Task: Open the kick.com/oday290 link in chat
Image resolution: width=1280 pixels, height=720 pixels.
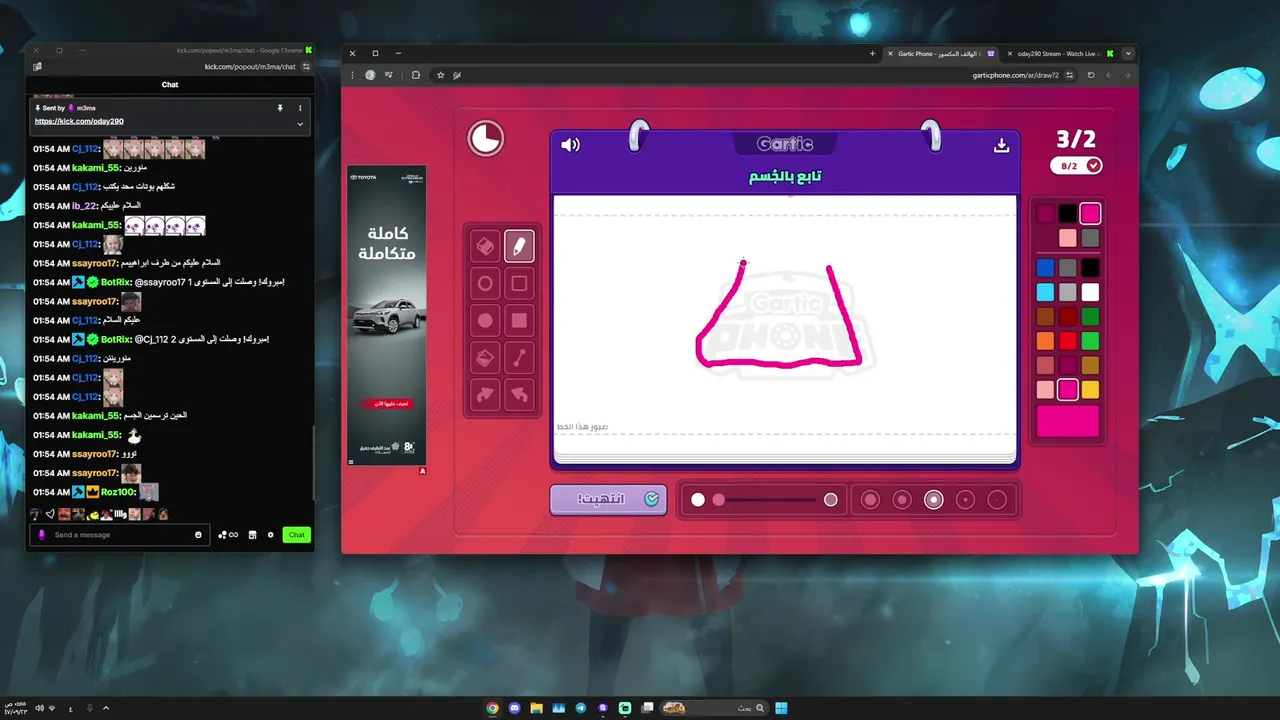Action: [79, 121]
